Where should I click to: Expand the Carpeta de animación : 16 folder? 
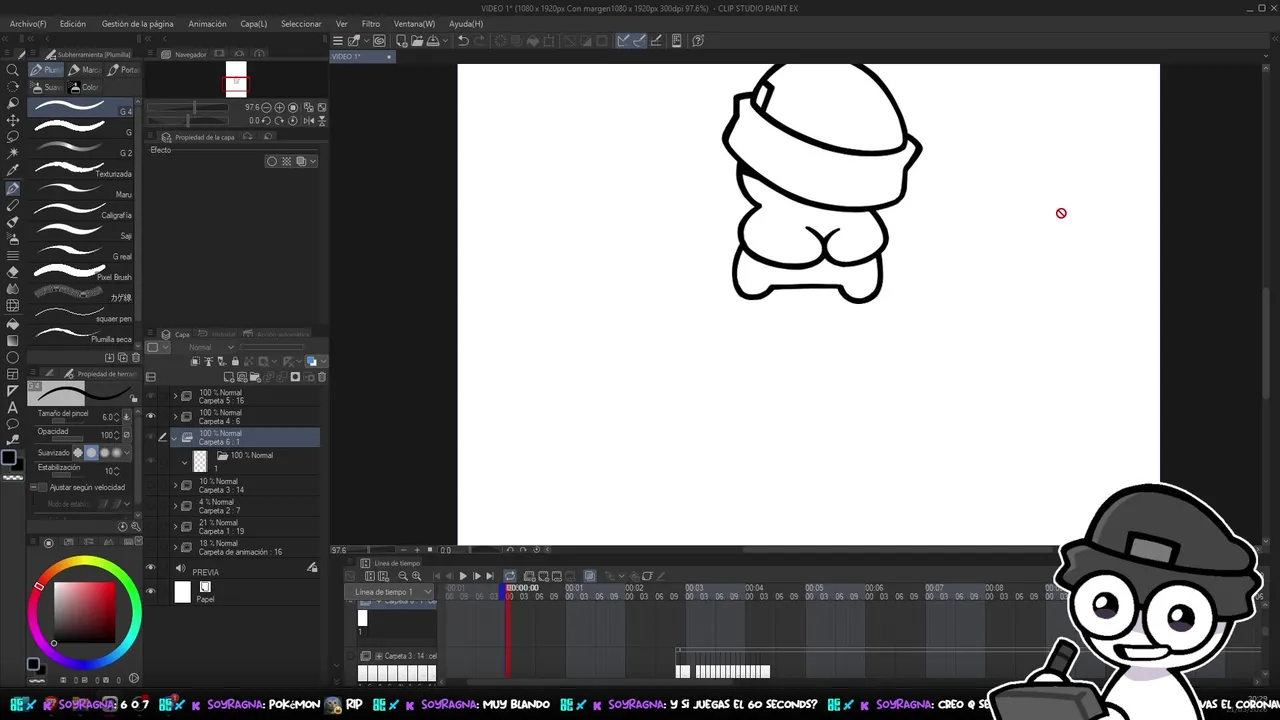tap(176, 547)
